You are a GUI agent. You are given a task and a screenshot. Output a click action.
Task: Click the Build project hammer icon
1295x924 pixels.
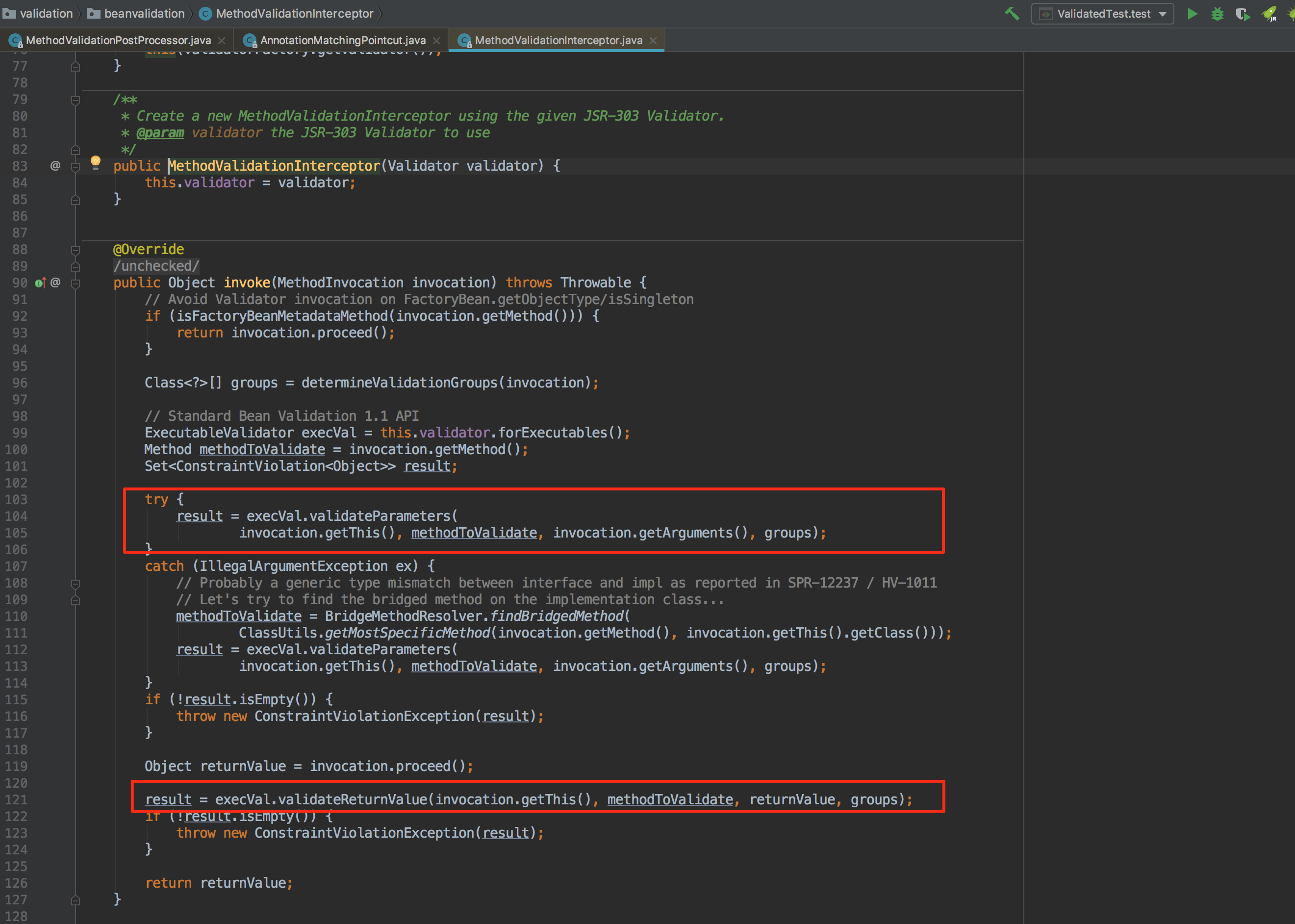point(1012,14)
